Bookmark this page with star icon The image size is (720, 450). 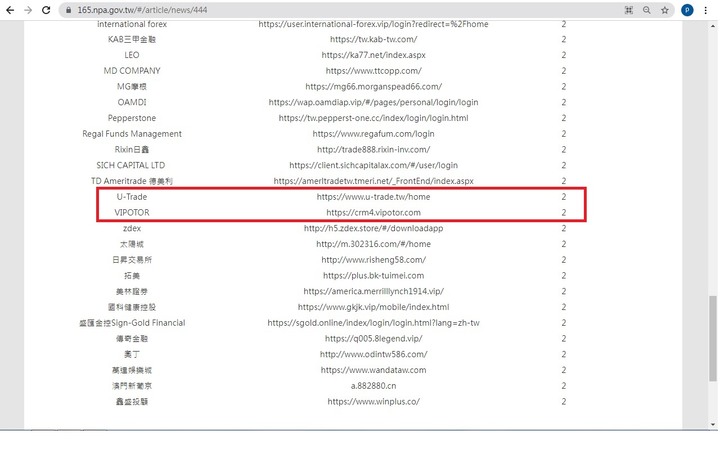pyautogui.click(x=664, y=10)
